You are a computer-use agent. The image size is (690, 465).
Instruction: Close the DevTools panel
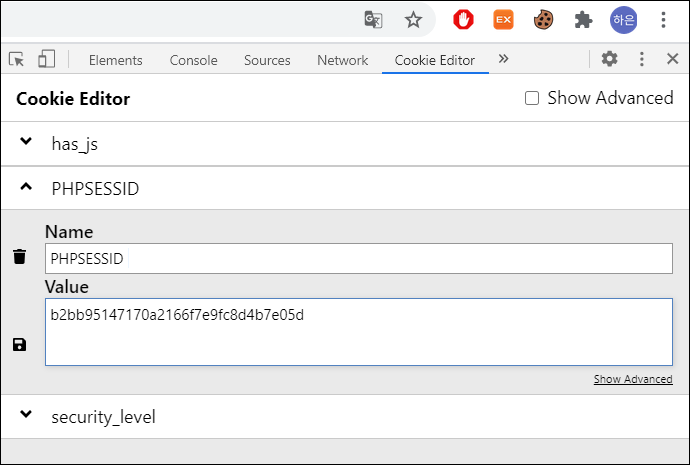point(672,59)
